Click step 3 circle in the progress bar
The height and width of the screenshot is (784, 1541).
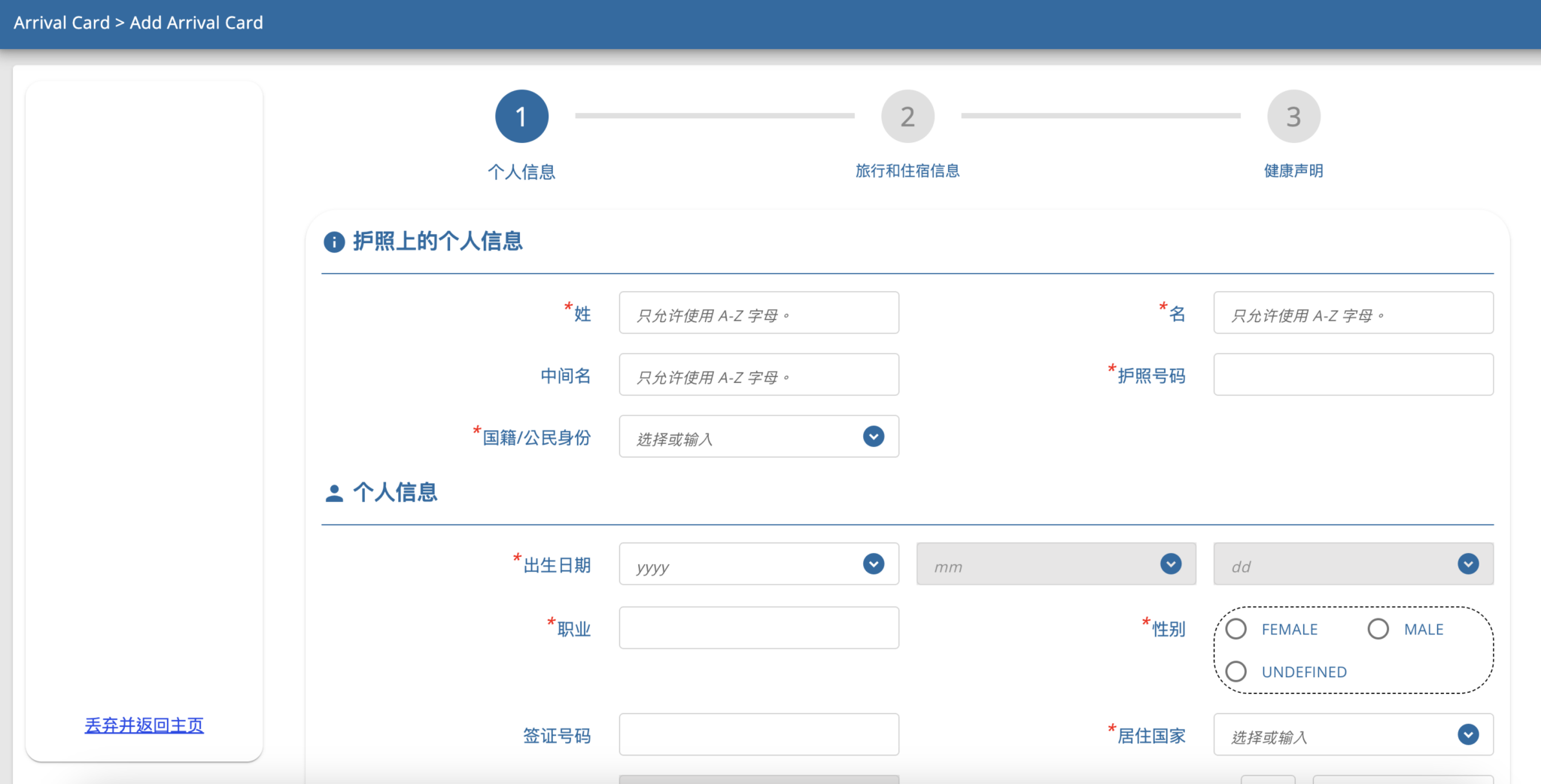pyautogui.click(x=1293, y=116)
